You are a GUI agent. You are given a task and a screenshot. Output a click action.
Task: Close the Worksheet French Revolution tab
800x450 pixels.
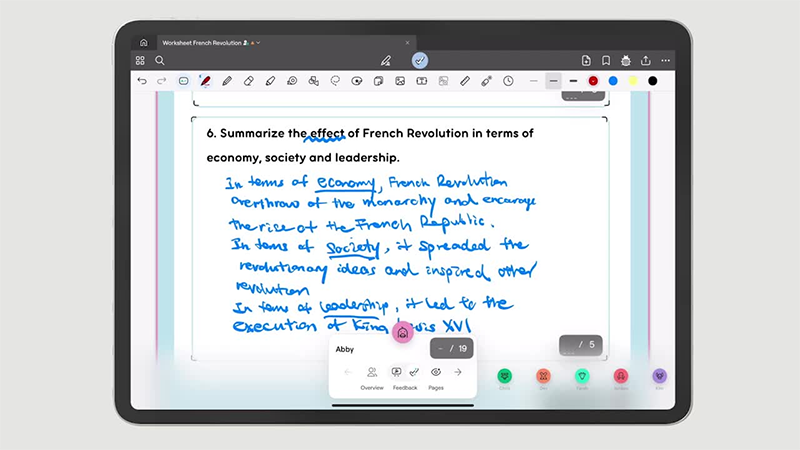click(x=407, y=43)
